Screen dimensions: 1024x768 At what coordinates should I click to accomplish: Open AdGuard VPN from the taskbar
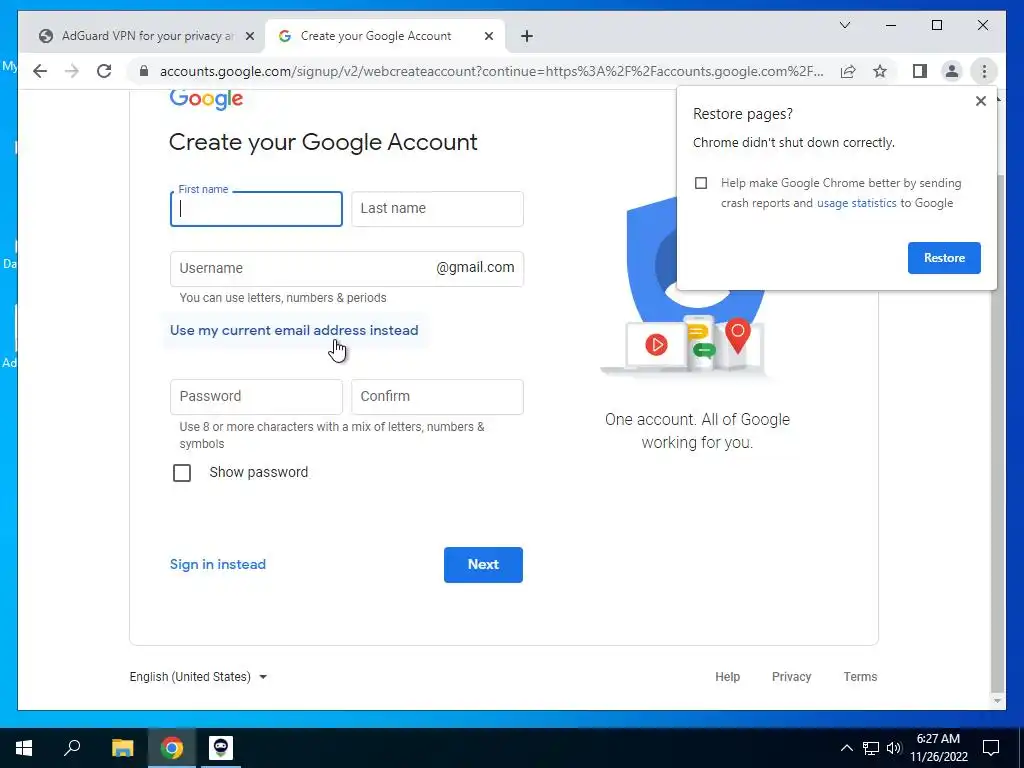pyautogui.click(x=221, y=748)
